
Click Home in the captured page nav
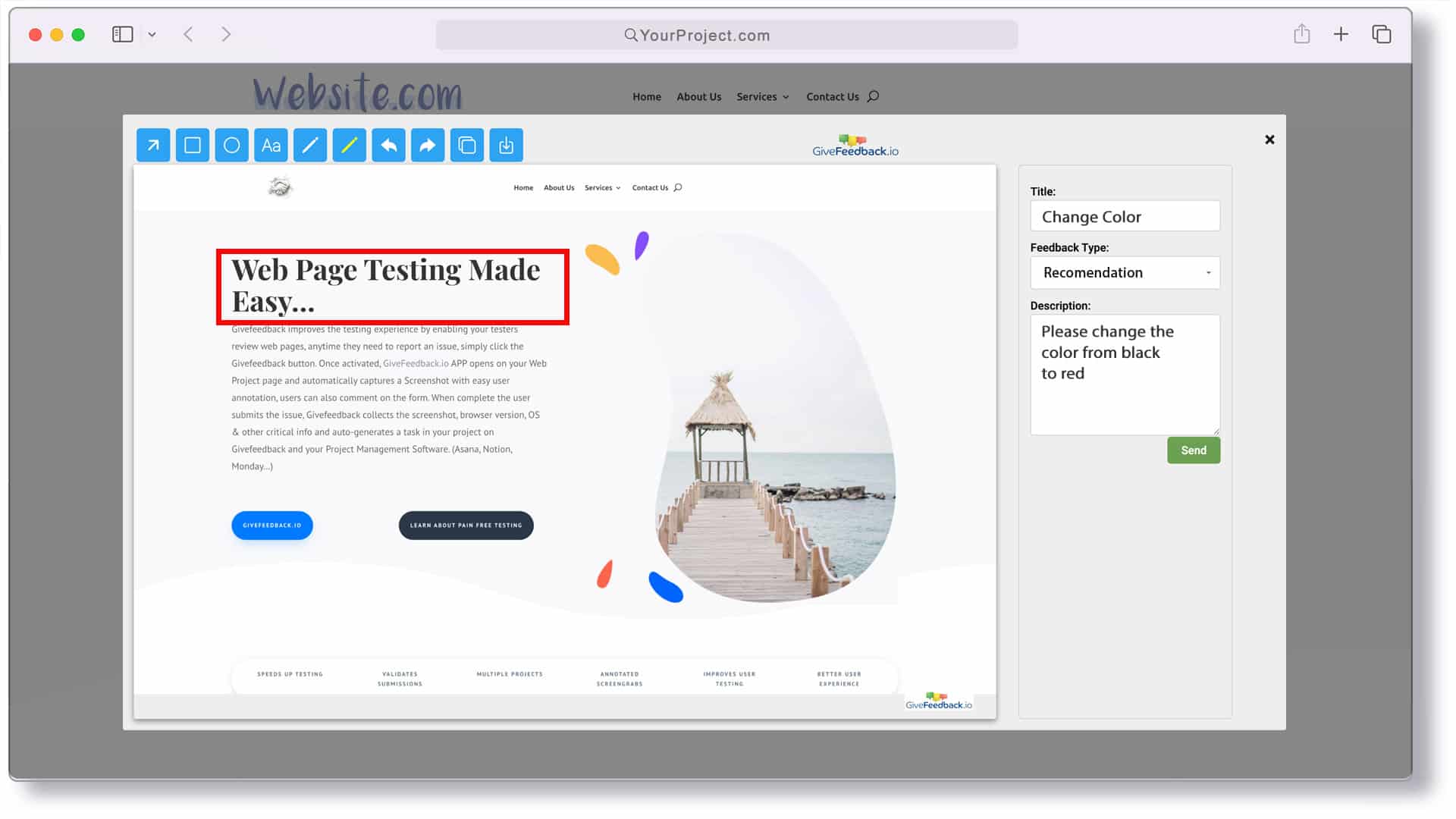click(523, 187)
